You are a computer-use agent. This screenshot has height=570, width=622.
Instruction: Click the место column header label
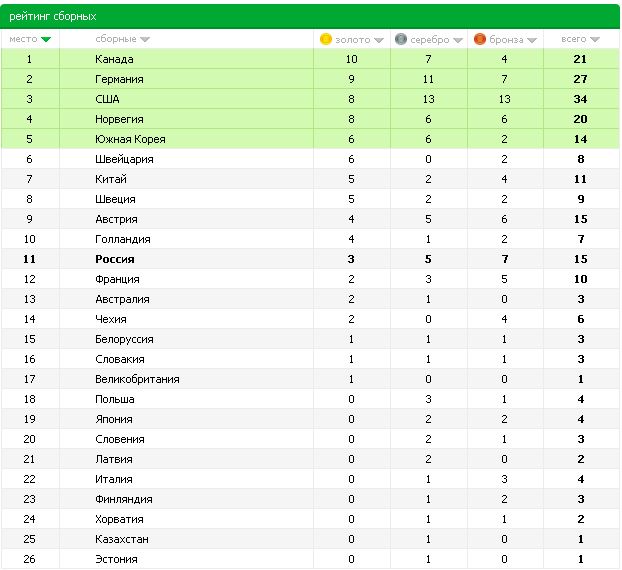(23, 39)
